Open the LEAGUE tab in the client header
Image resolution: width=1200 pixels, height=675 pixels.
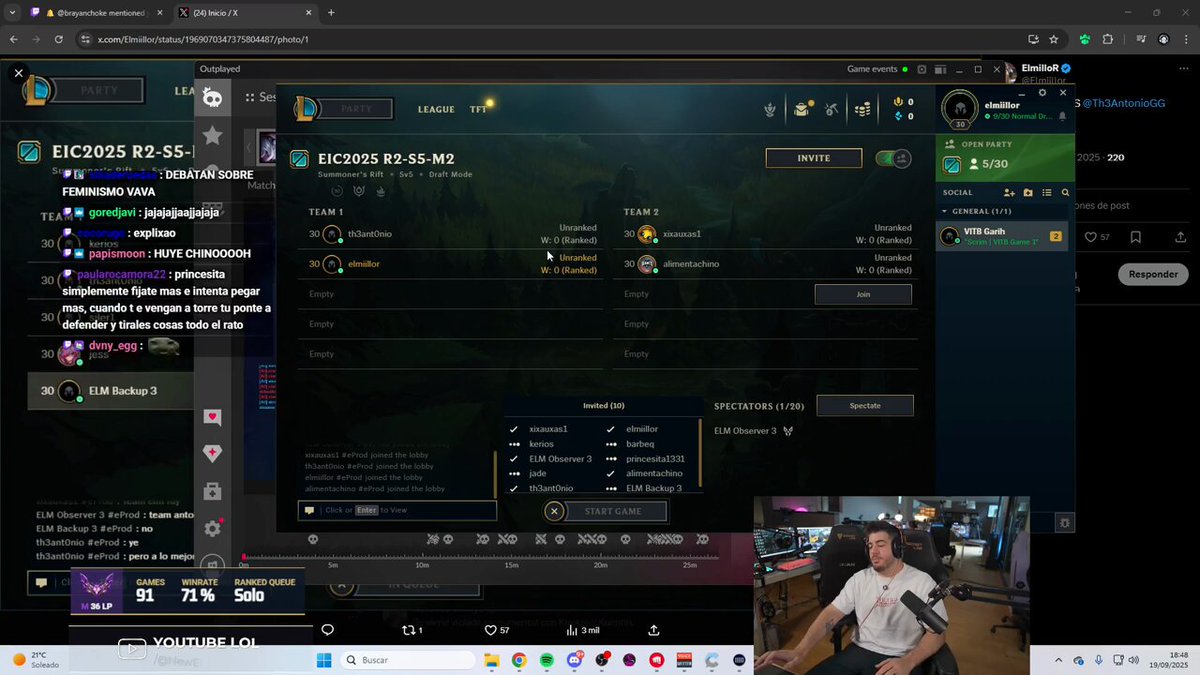pyautogui.click(x=436, y=109)
